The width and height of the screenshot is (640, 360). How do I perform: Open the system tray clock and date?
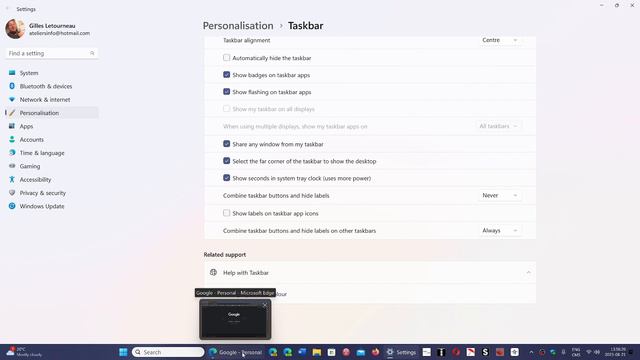click(616, 352)
